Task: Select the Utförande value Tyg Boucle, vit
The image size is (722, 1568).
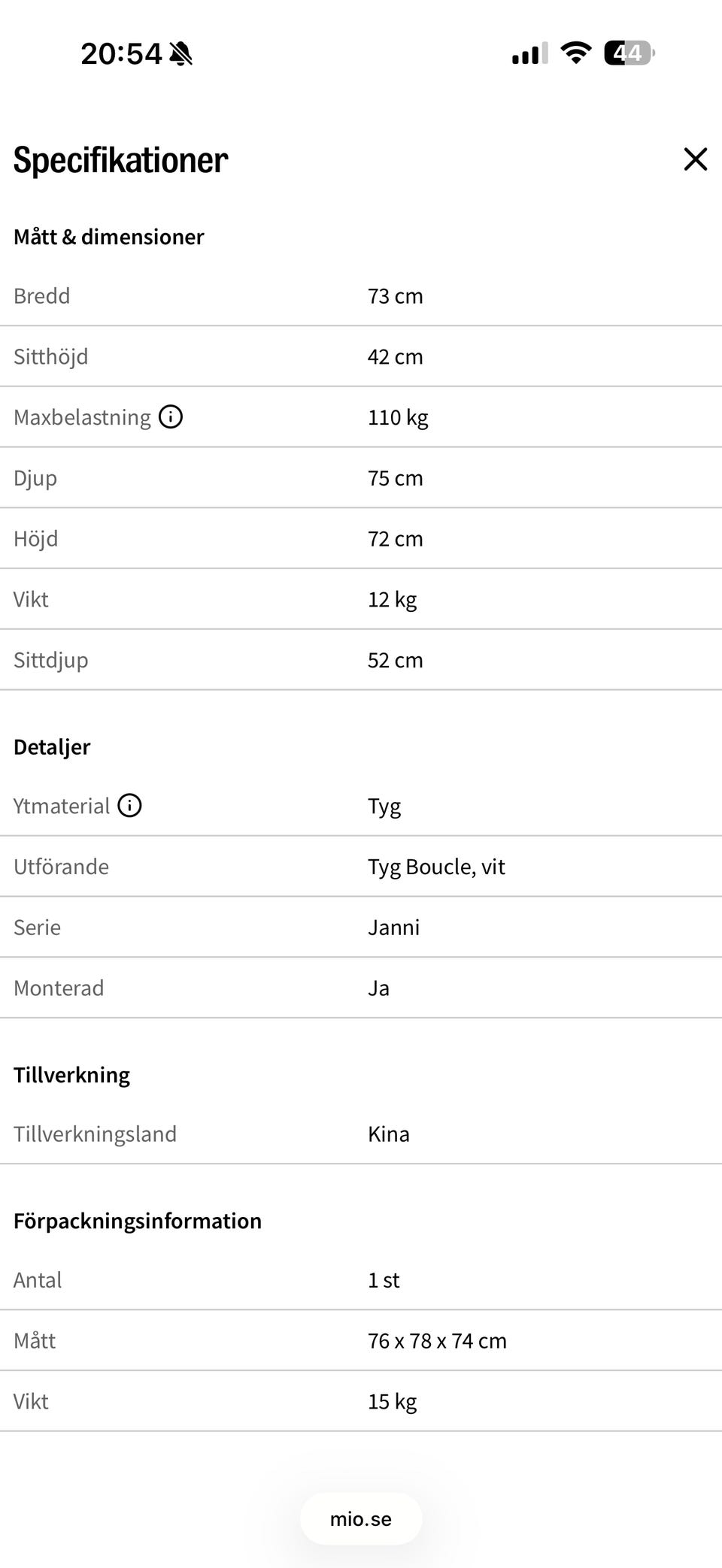Action: click(436, 867)
